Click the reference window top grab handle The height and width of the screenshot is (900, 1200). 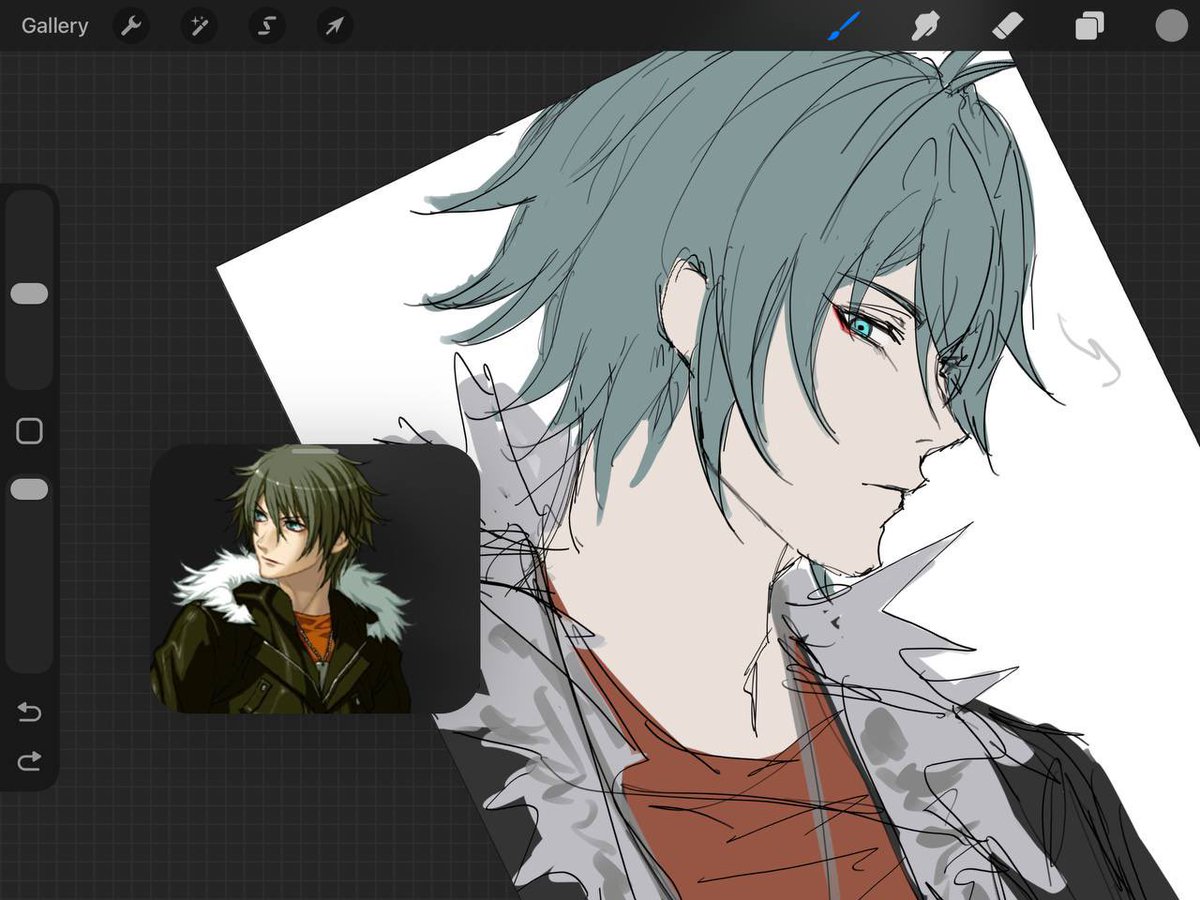[315, 451]
